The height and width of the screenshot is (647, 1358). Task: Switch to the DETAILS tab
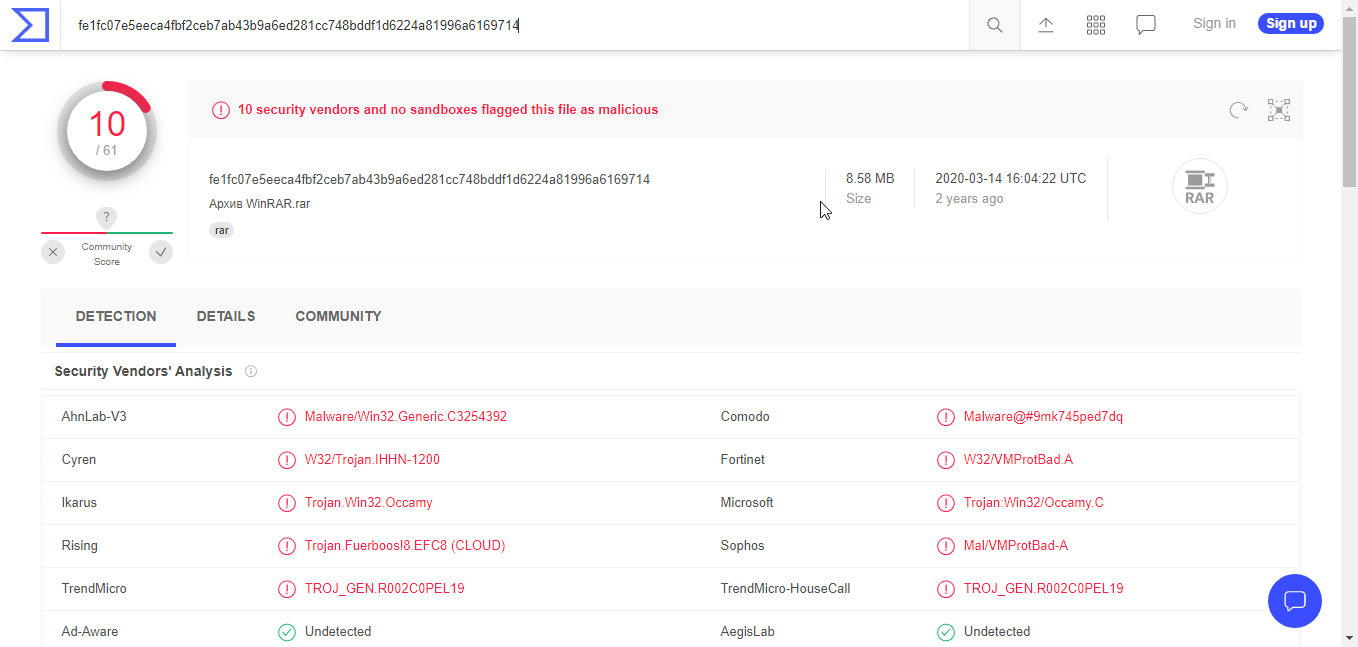tap(226, 317)
